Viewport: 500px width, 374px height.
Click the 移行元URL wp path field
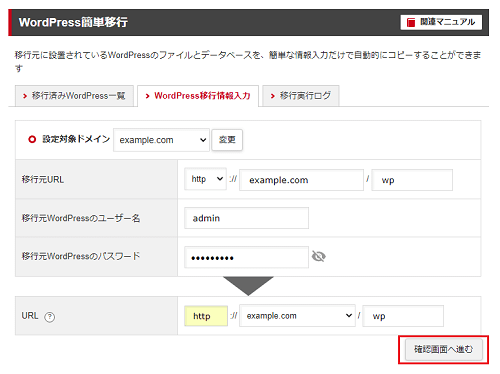[x=412, y=180]
